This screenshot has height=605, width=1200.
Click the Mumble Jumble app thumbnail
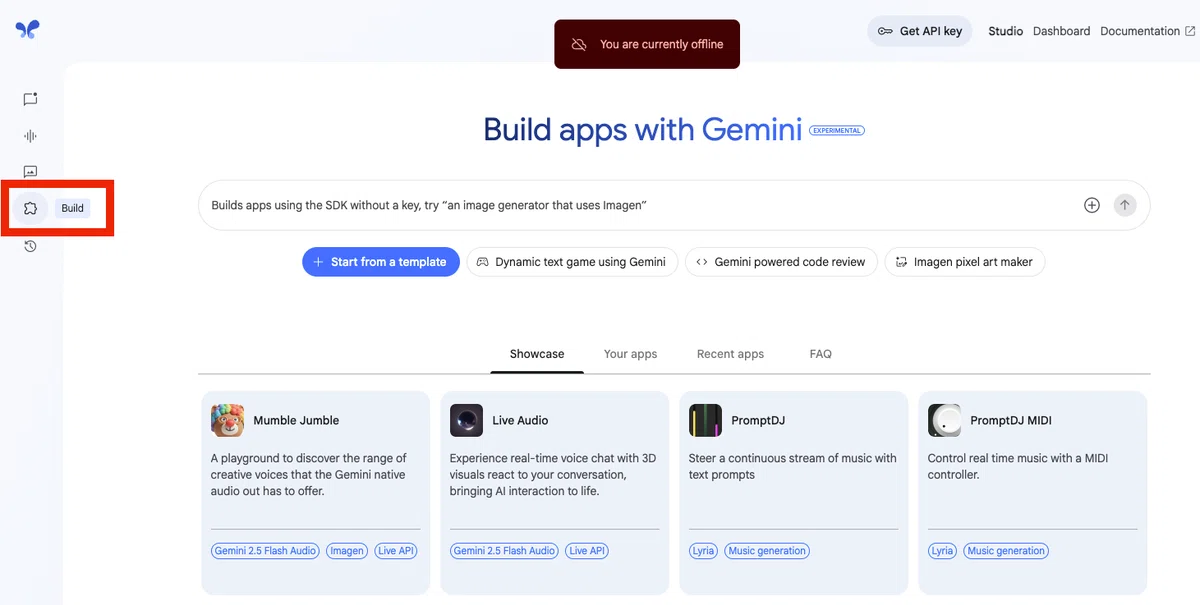point(227,420)
